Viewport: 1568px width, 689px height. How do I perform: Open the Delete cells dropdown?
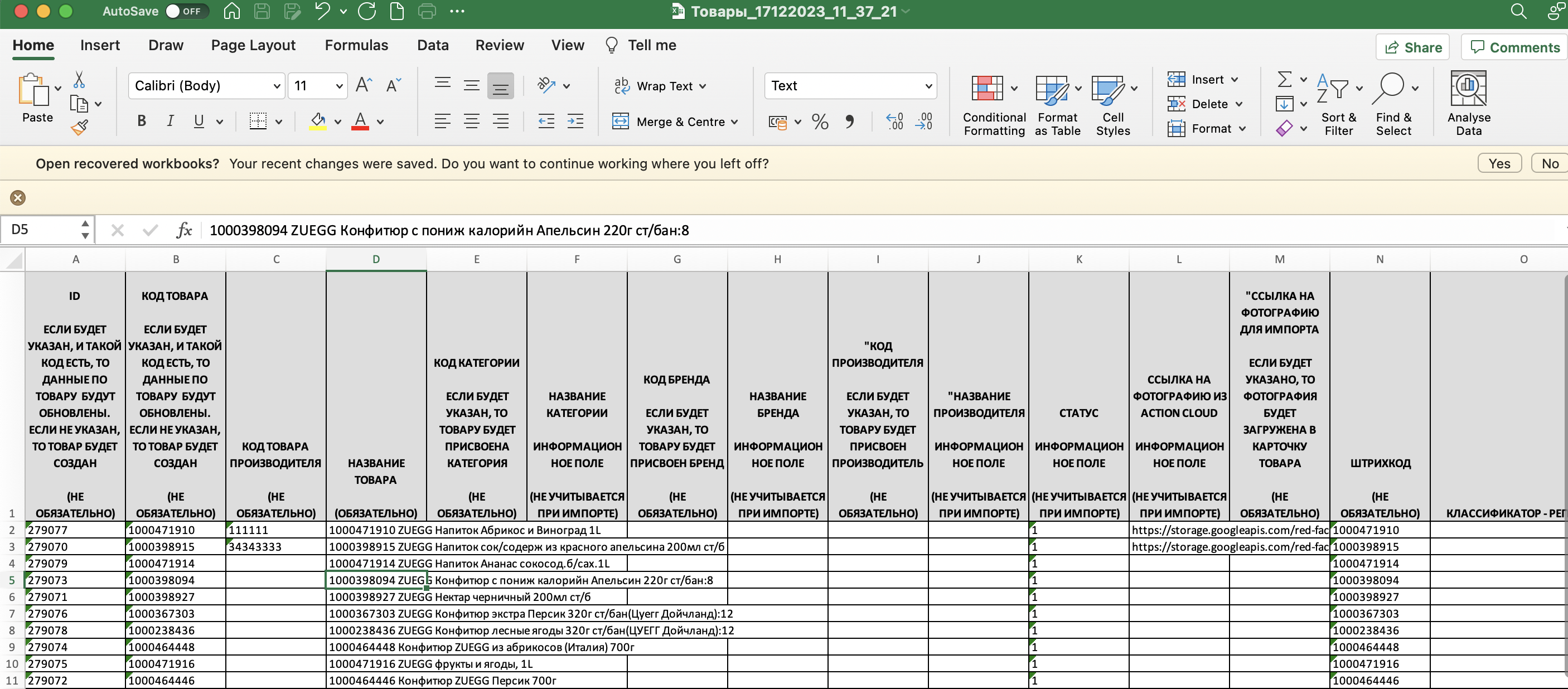point(1205,104)
